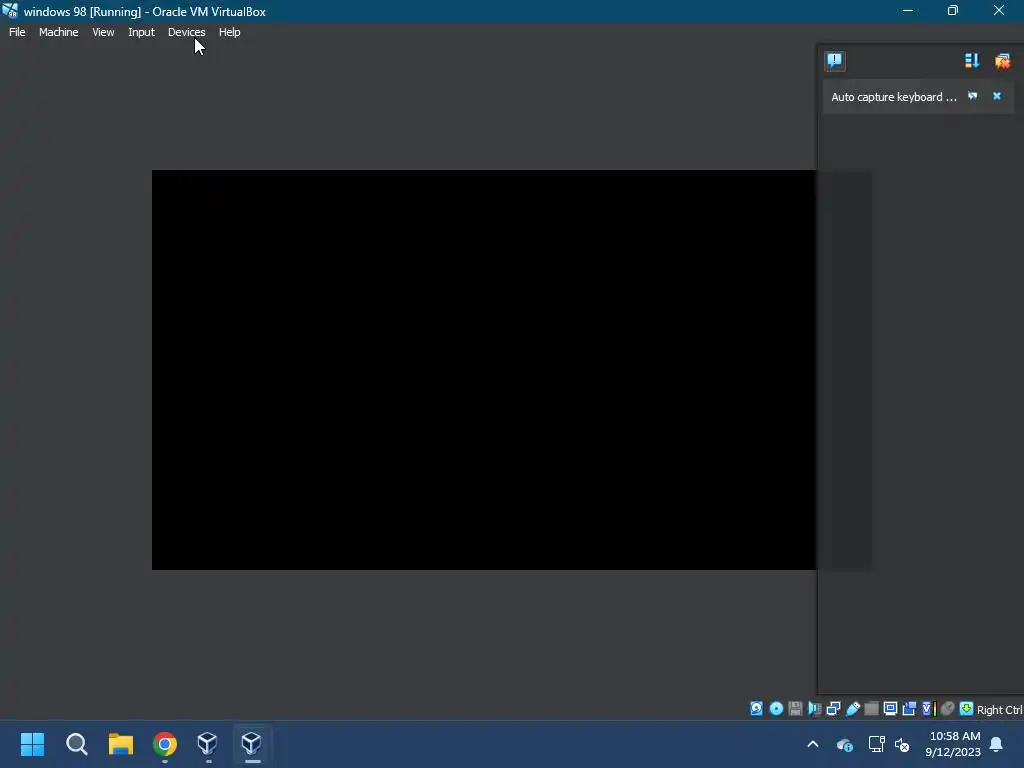
Task: Click the network indicator in the status bar
Action: tap(833, 709)
